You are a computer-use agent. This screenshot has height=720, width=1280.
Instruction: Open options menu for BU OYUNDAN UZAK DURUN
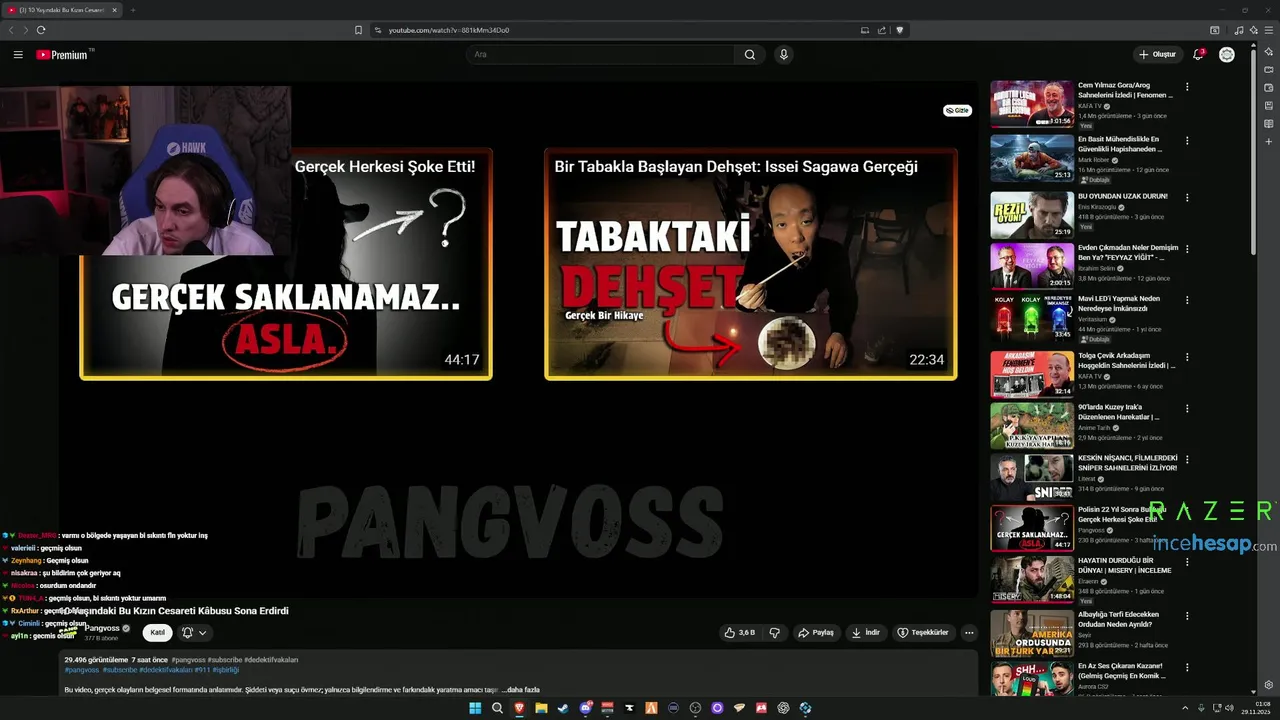coord(1187,196)
